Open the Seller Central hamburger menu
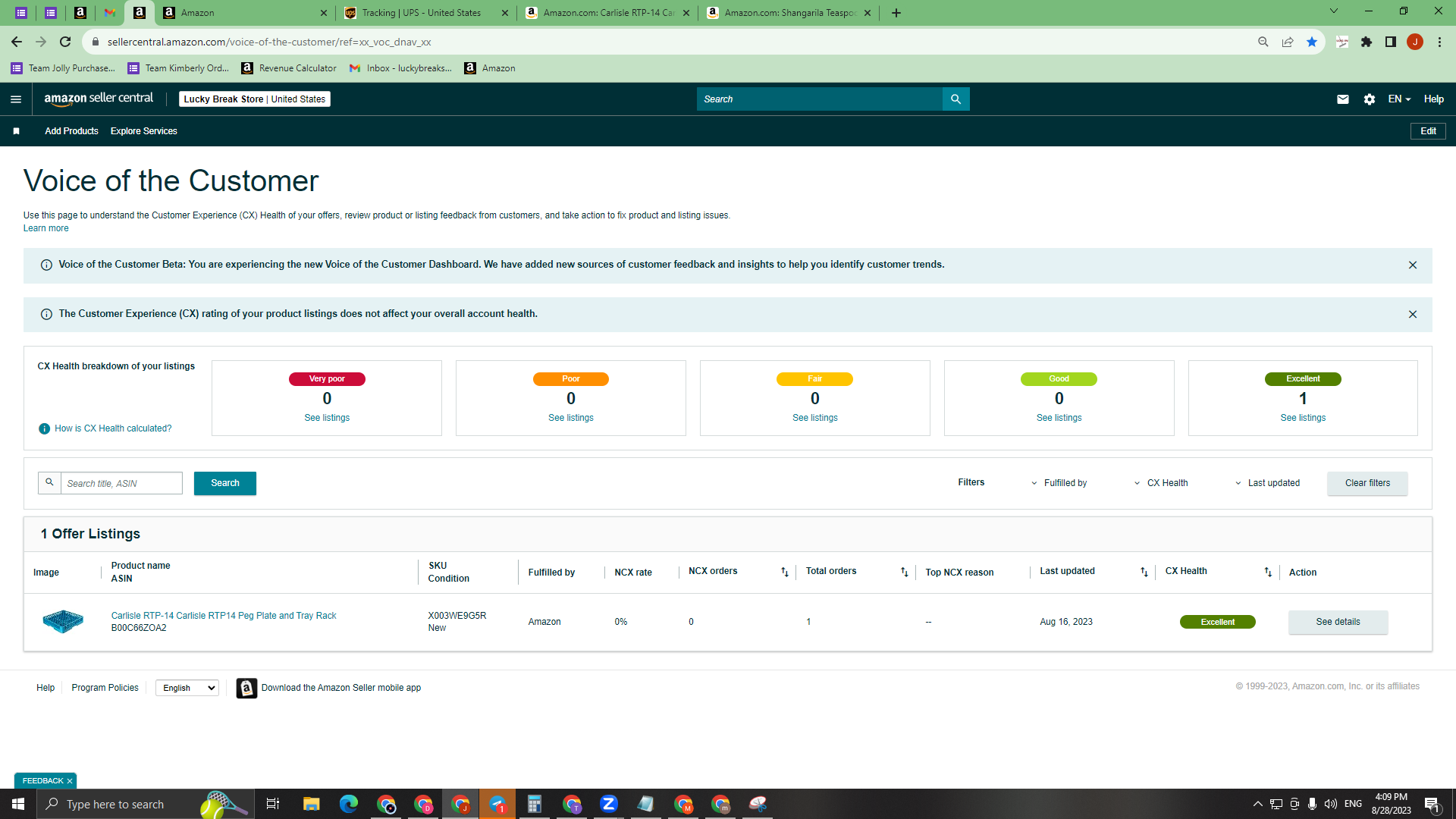Image resolution: width=1456 pixels, height=819 pixels. point(16,99)
